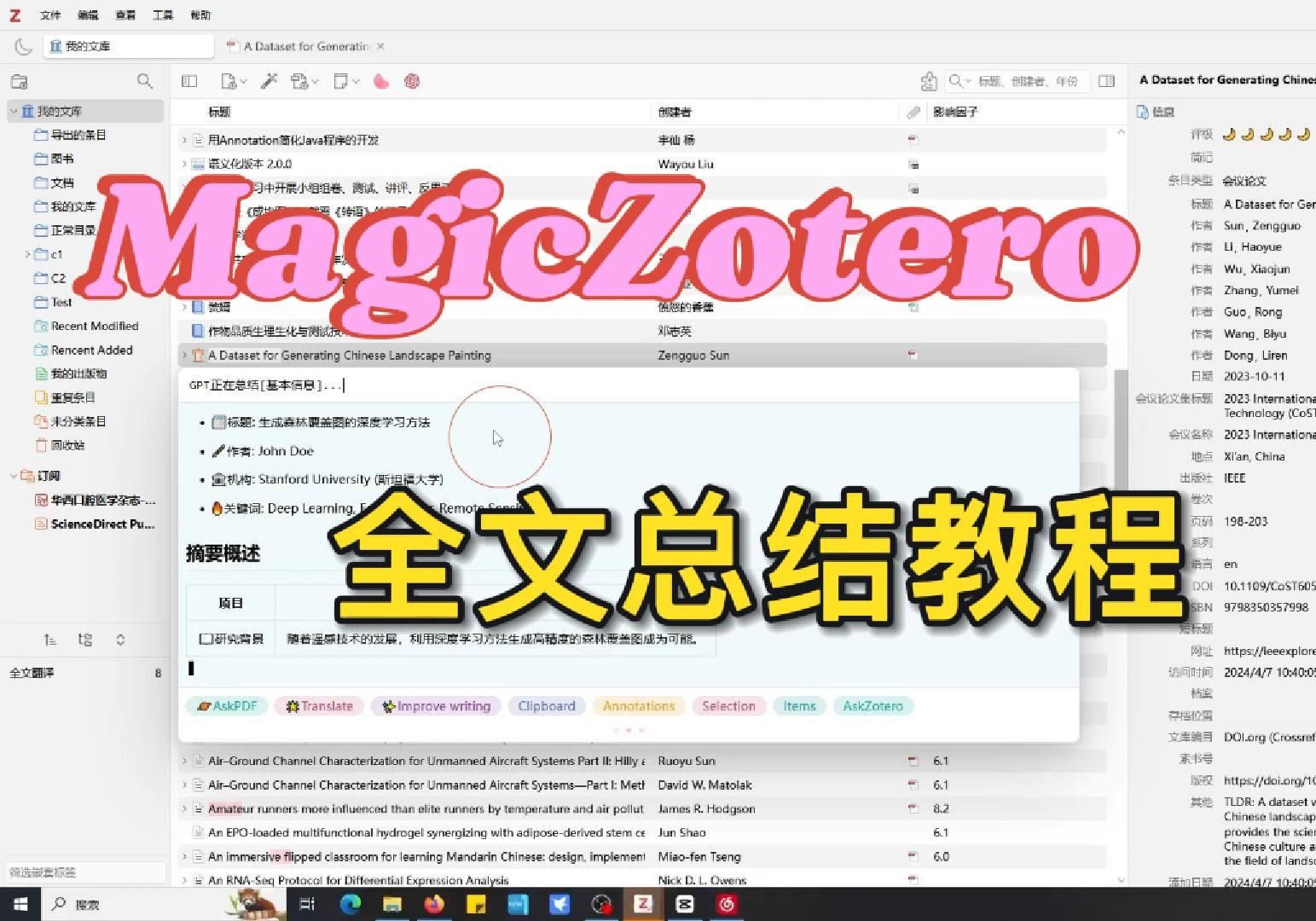This screenshot has height=921, width=1316.
Task: Open File Explorer from taskbar
Action: (x=392, y=904)
